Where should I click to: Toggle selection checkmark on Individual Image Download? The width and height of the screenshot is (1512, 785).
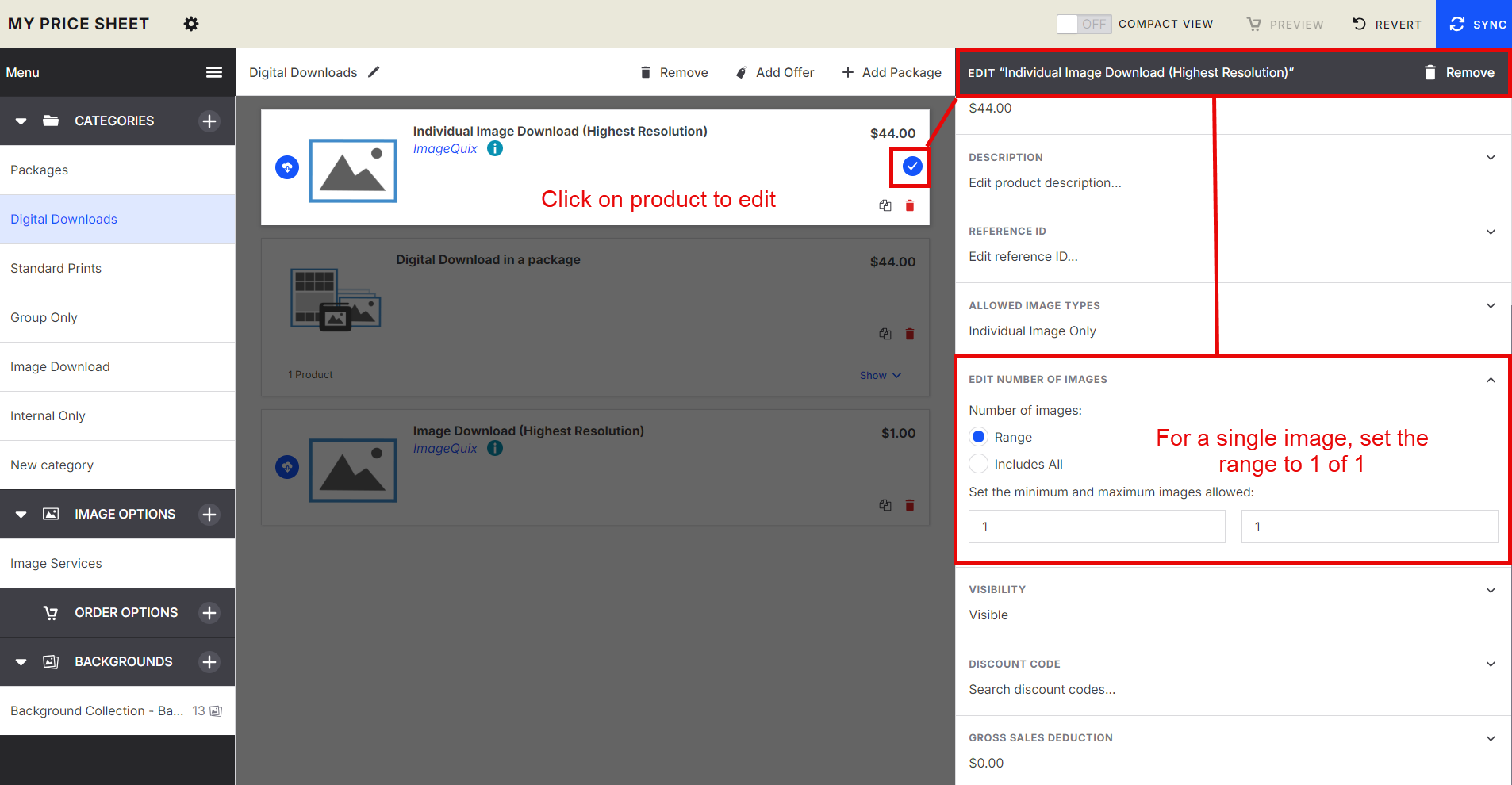pos(912,166)
